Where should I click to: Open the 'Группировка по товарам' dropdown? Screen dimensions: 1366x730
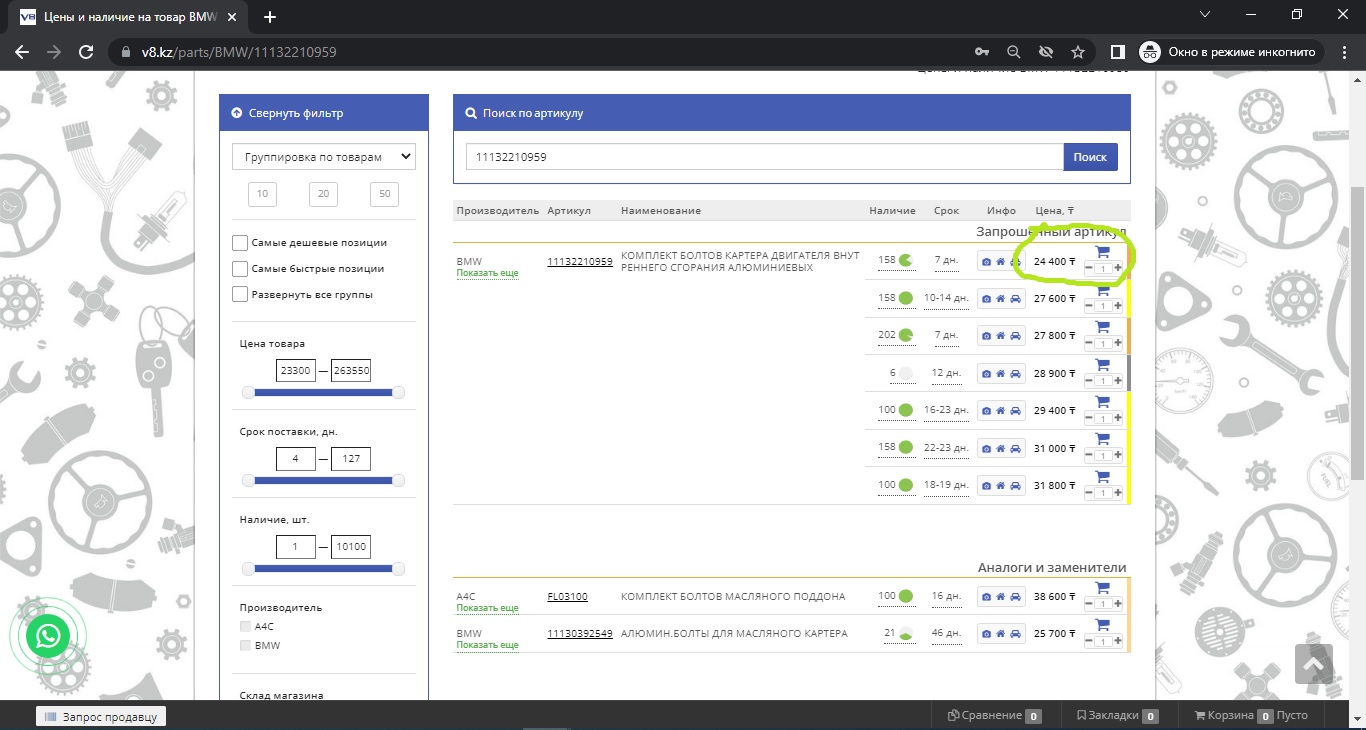point(323,157)
